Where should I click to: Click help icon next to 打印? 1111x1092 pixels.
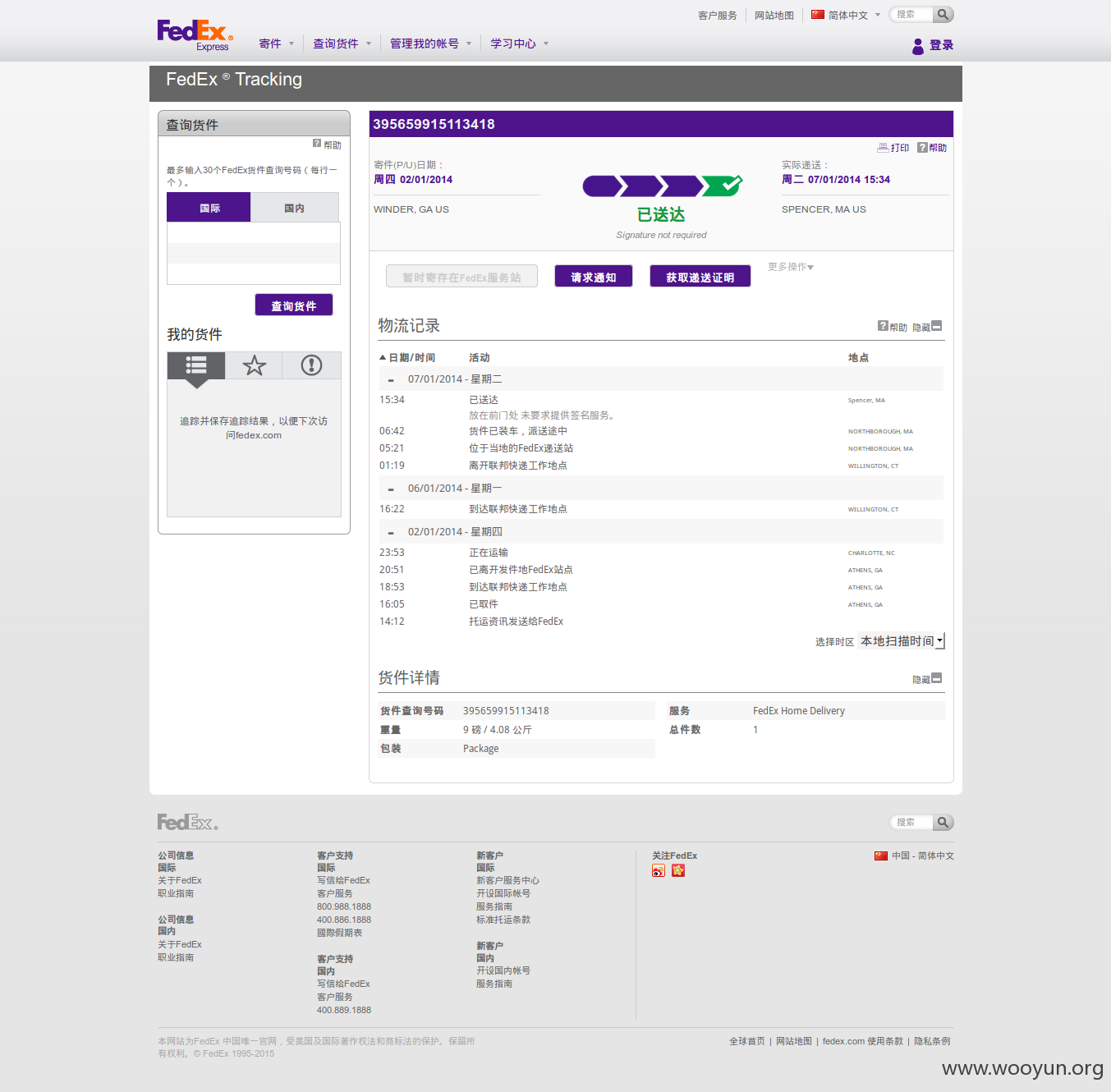click(922, 148)
